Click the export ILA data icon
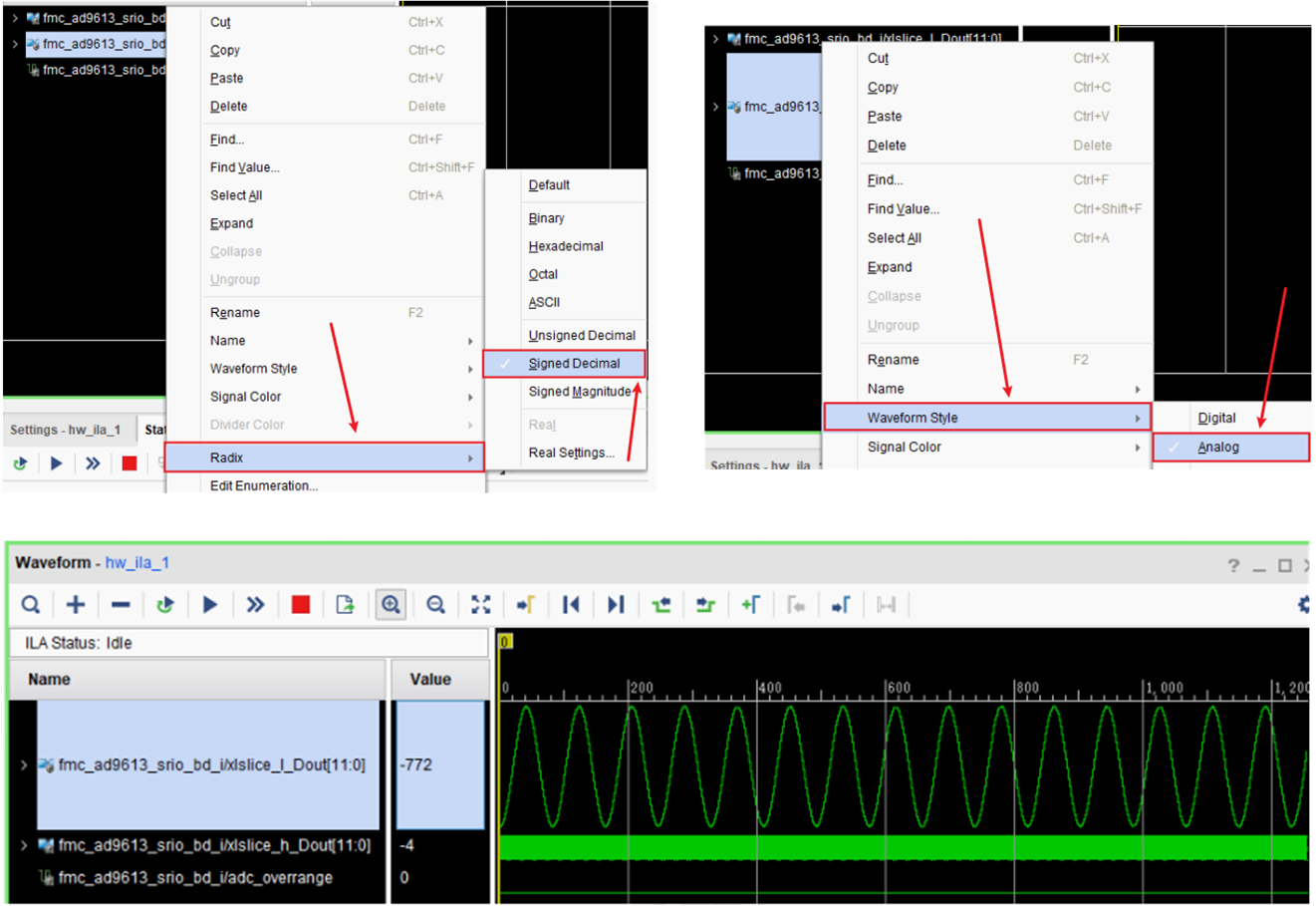The image size is (1316, 906). 346,604
